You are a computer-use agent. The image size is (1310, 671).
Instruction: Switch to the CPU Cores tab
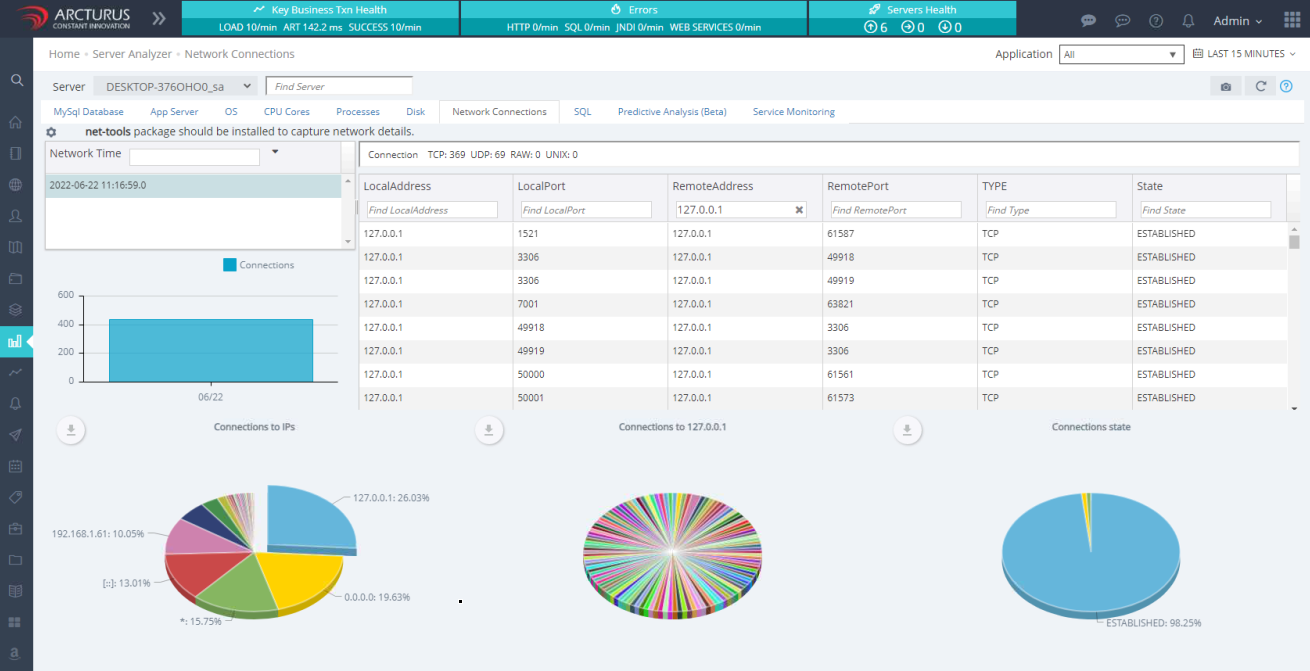pos(287,112)
